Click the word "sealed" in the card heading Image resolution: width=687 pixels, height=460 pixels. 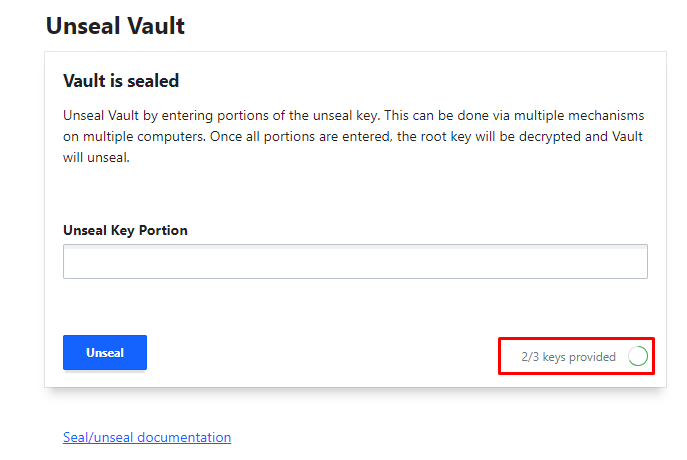click(x=153, y=81)
